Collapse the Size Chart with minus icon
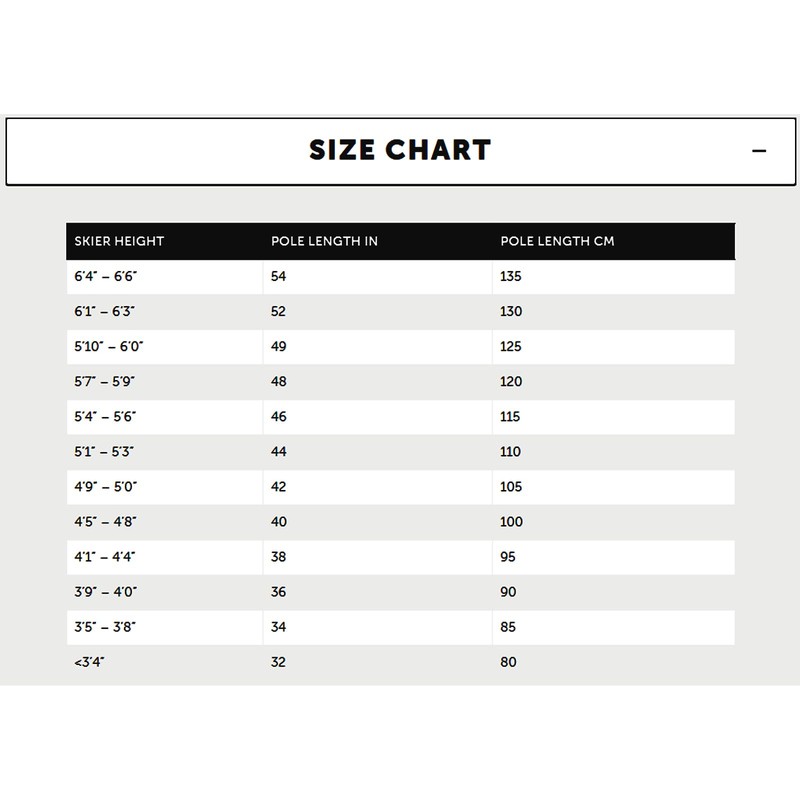Screen dimensions: 800x800 pyautogui.click(x=759, y=151)
